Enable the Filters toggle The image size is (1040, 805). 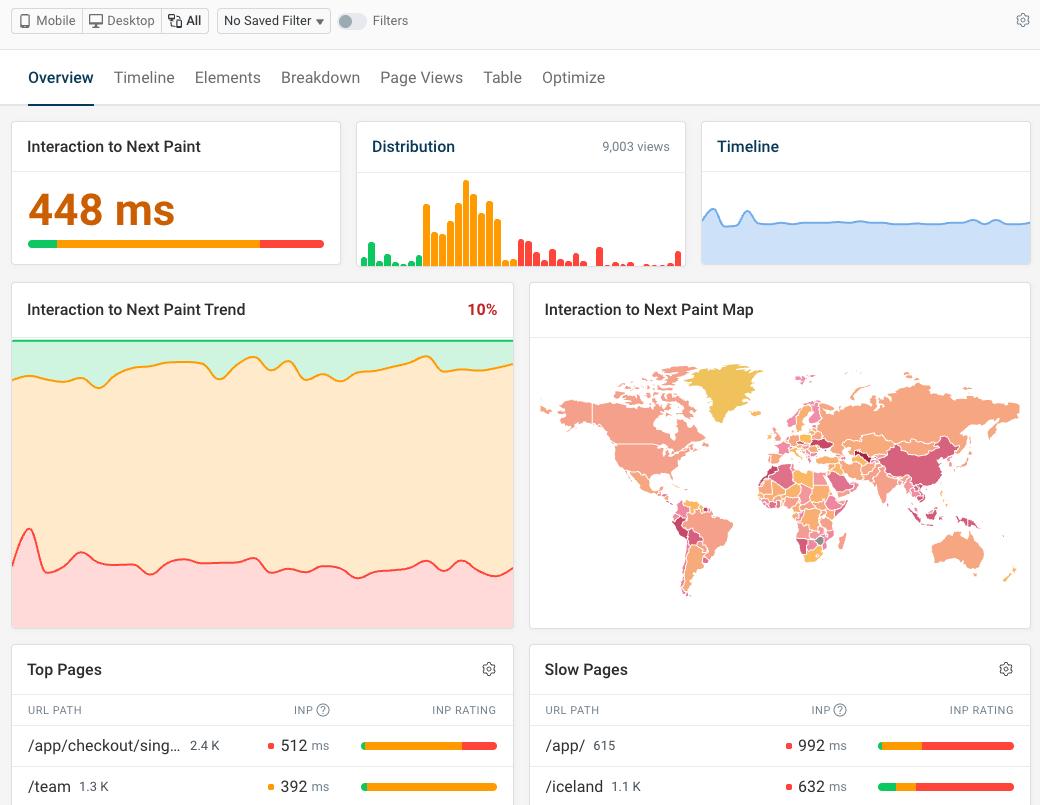pyautogui.click(x=351, y=20)
